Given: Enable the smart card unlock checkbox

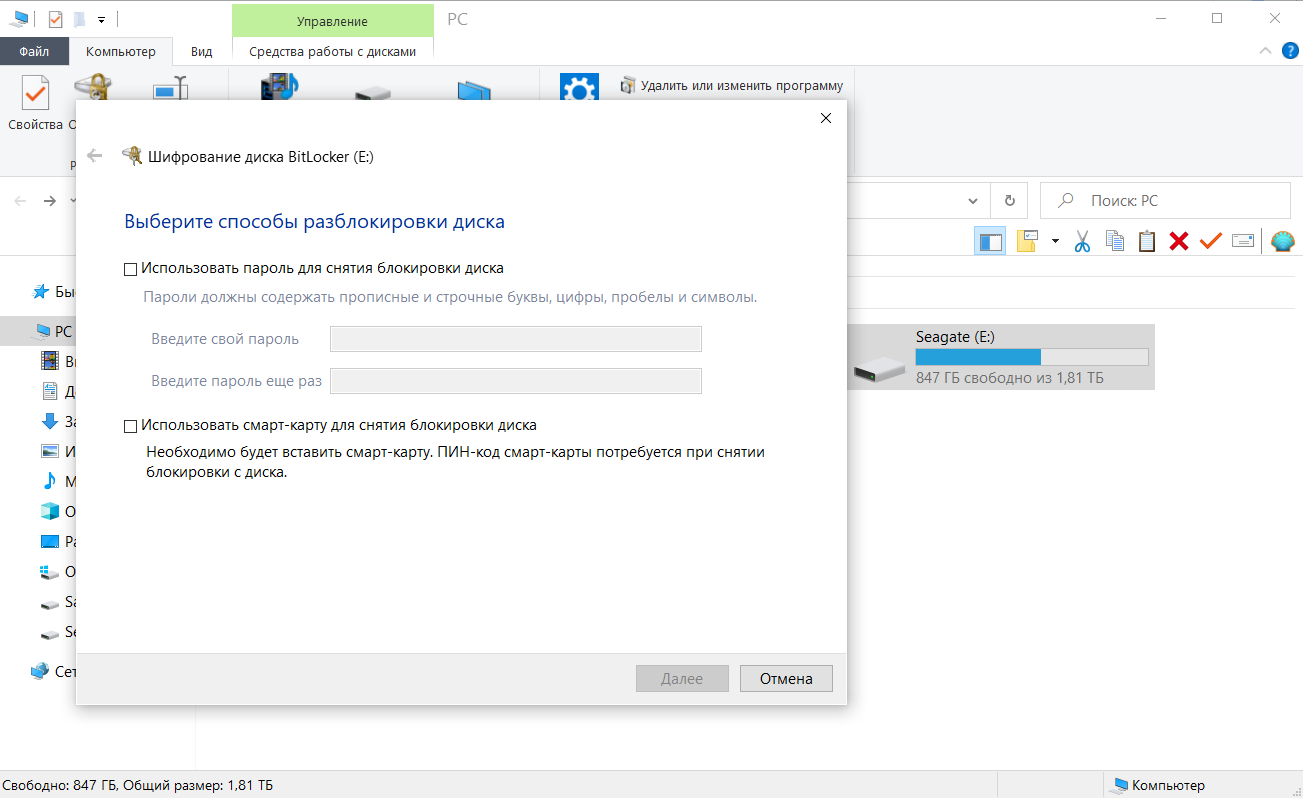Looking at the screenshot, I should pyautogui.click(x=130, y=426).
